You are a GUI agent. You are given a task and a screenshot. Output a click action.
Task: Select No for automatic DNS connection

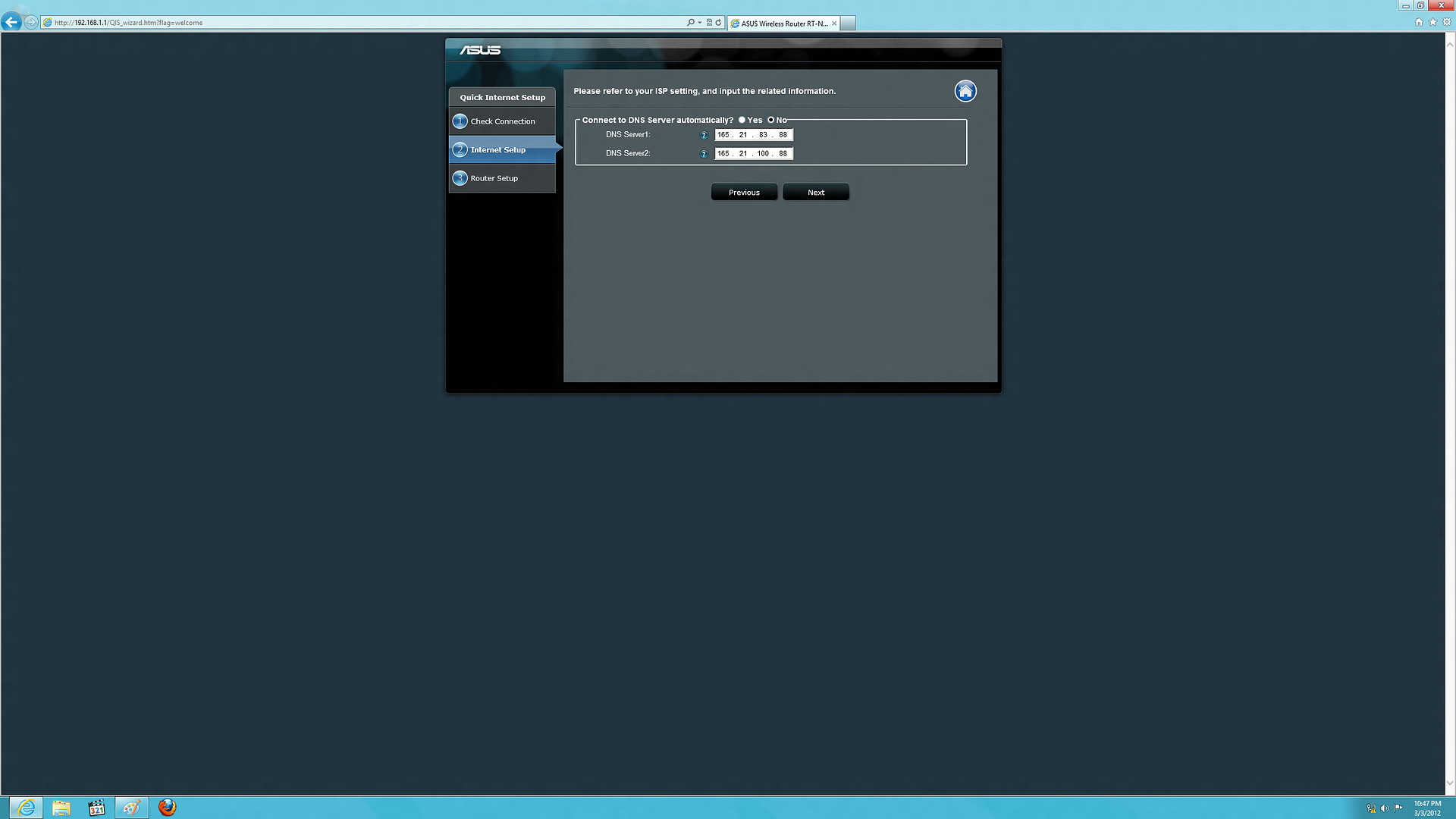point(770,120)
